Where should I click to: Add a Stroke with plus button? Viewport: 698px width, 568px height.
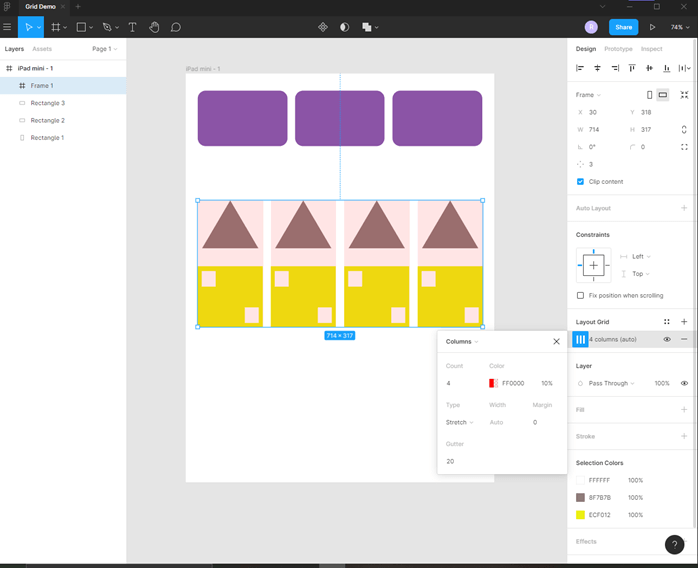(x=684, y=436)
